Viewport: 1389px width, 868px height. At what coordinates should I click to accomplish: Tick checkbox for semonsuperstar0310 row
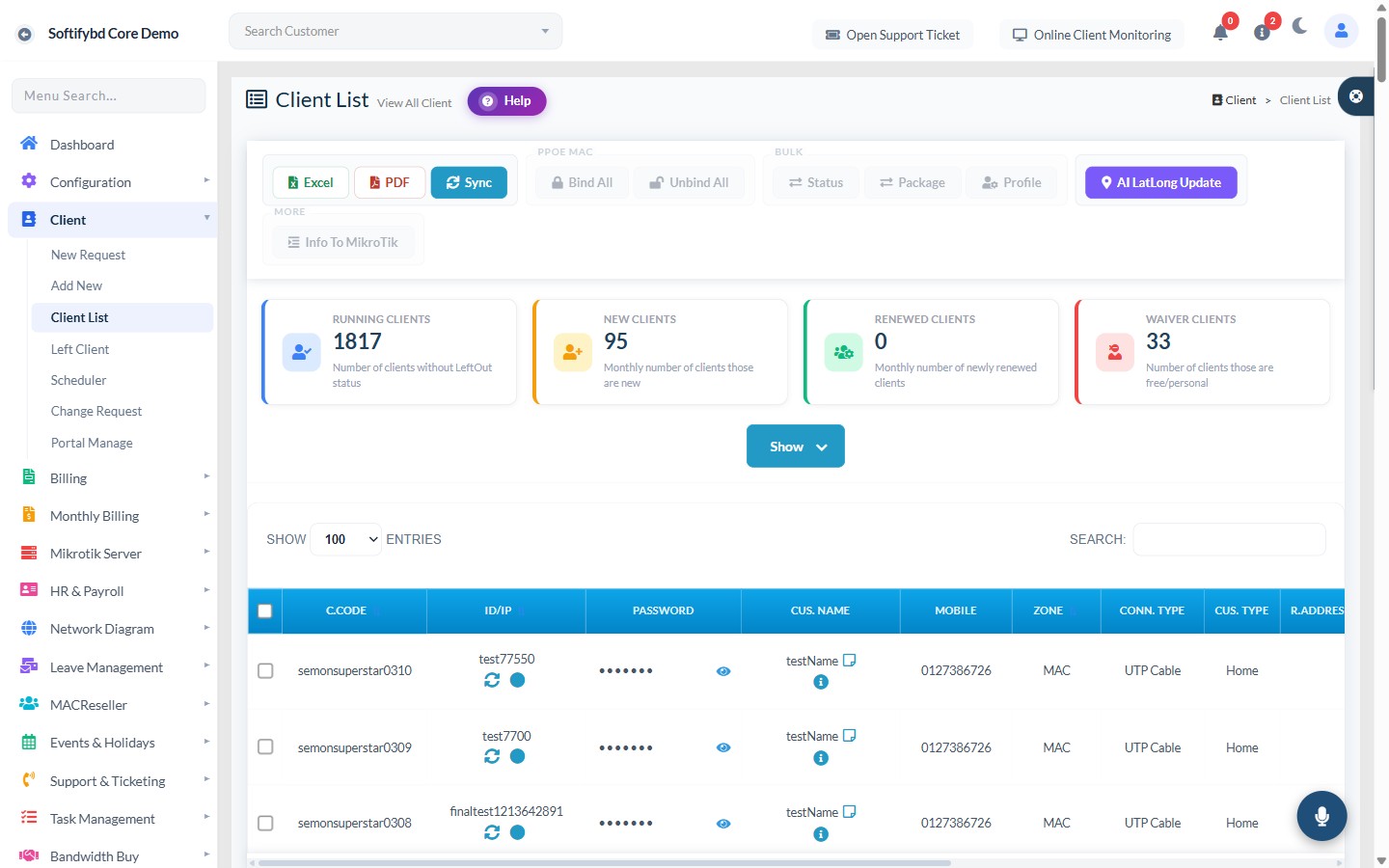tap(265, 670)
